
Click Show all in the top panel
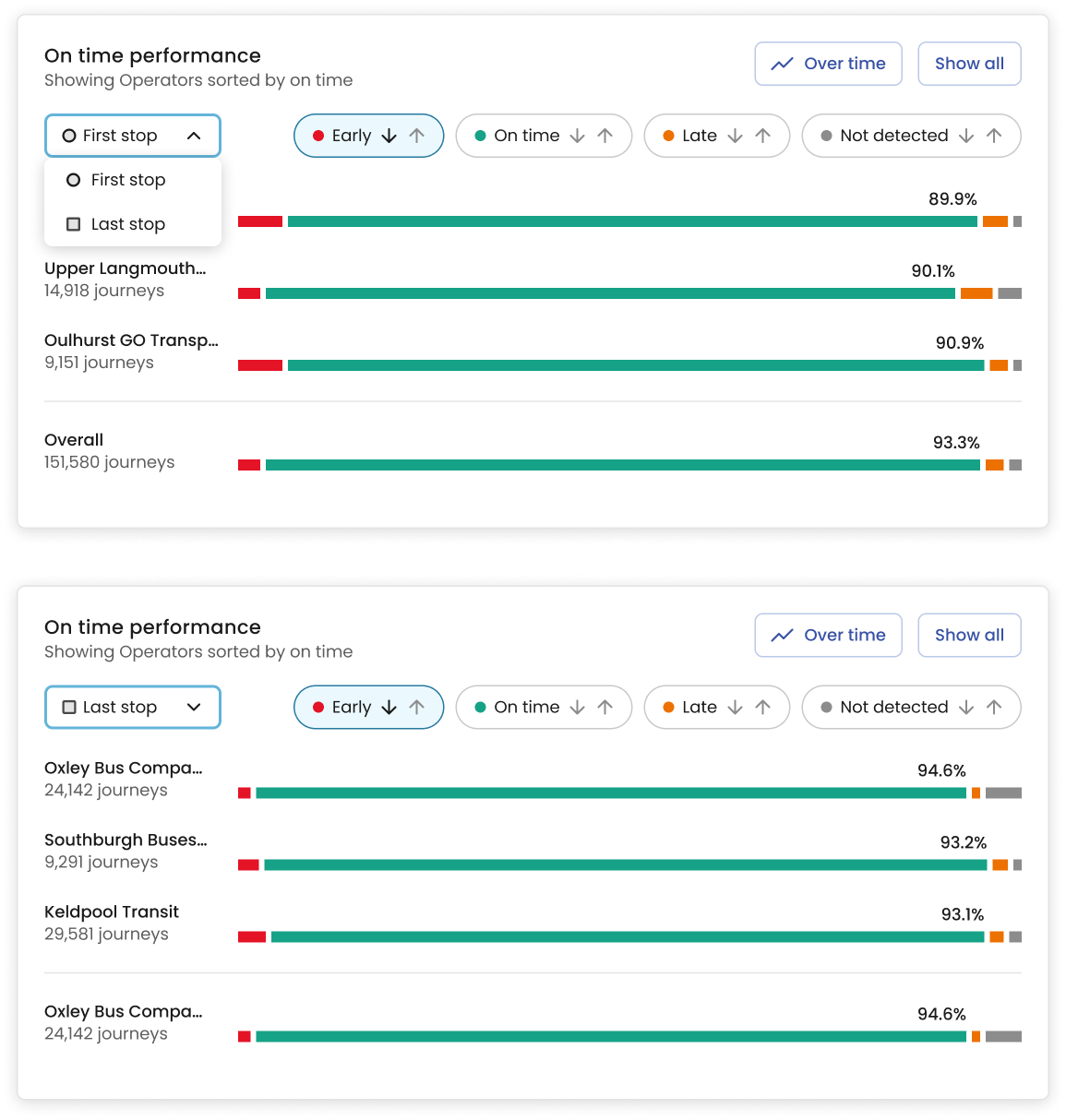tap(969, 64)
